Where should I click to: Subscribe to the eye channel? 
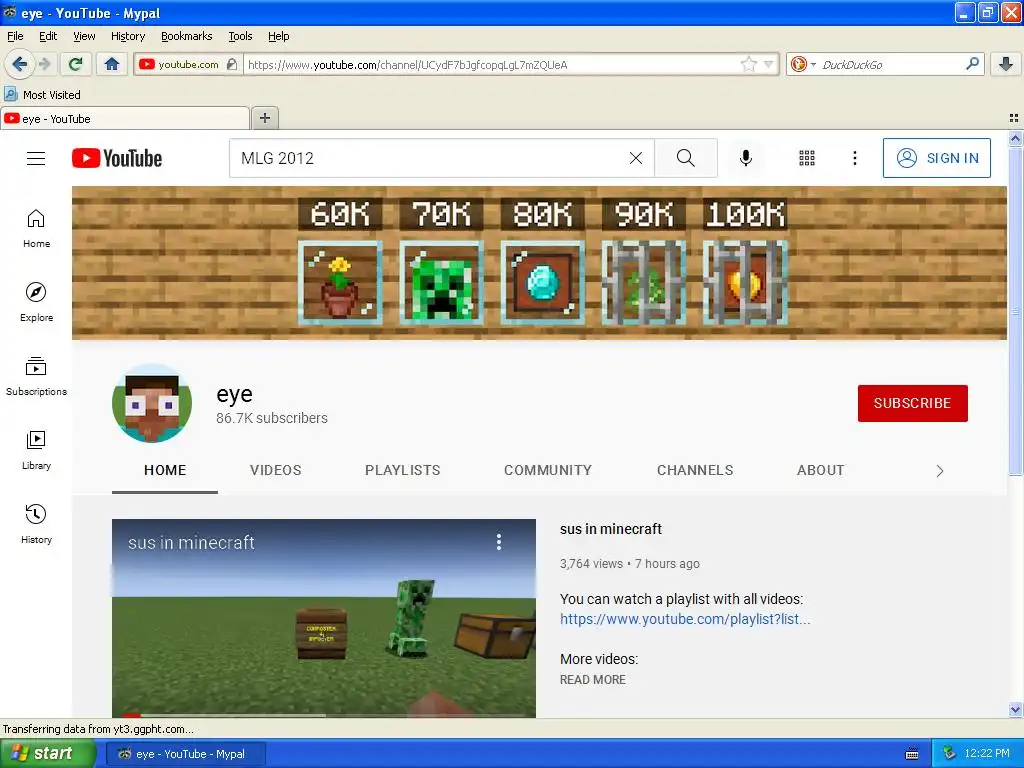tap(912, 403)
